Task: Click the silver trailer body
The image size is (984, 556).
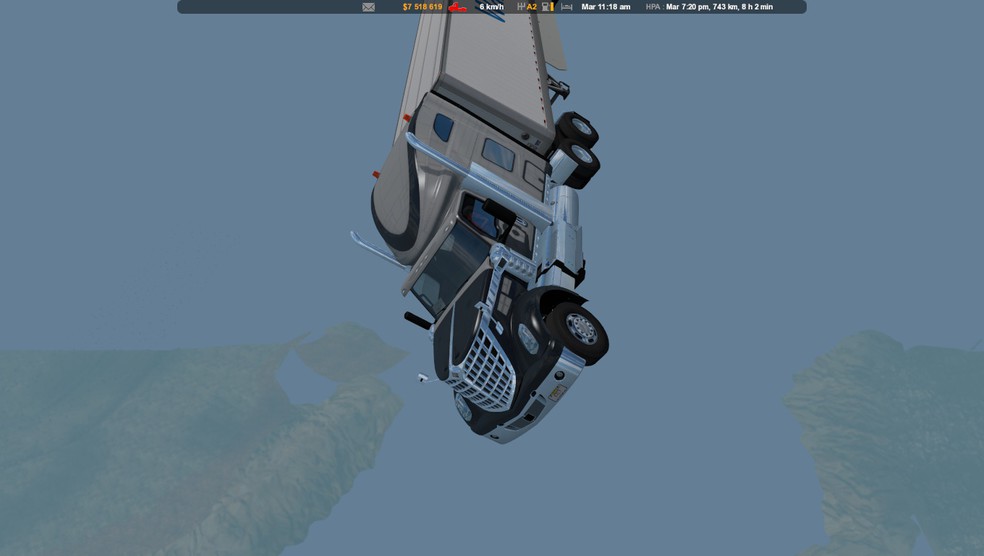Action: [490, 50]
